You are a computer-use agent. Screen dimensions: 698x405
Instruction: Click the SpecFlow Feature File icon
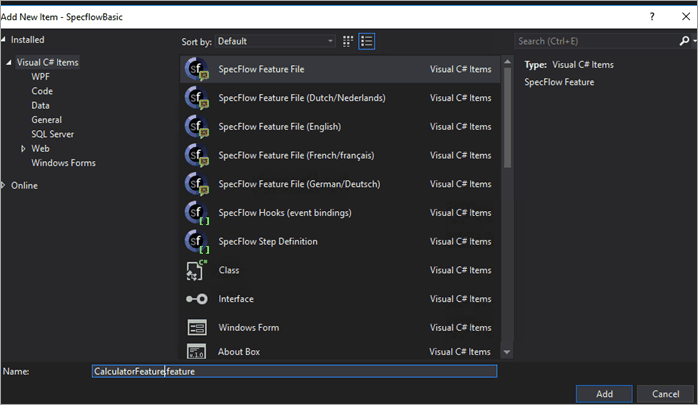pos(197,69)
